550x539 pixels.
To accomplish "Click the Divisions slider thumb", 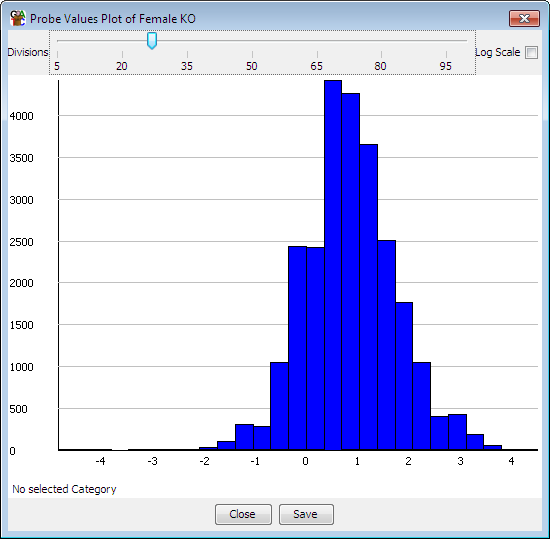I will click(x=152, y=41).
